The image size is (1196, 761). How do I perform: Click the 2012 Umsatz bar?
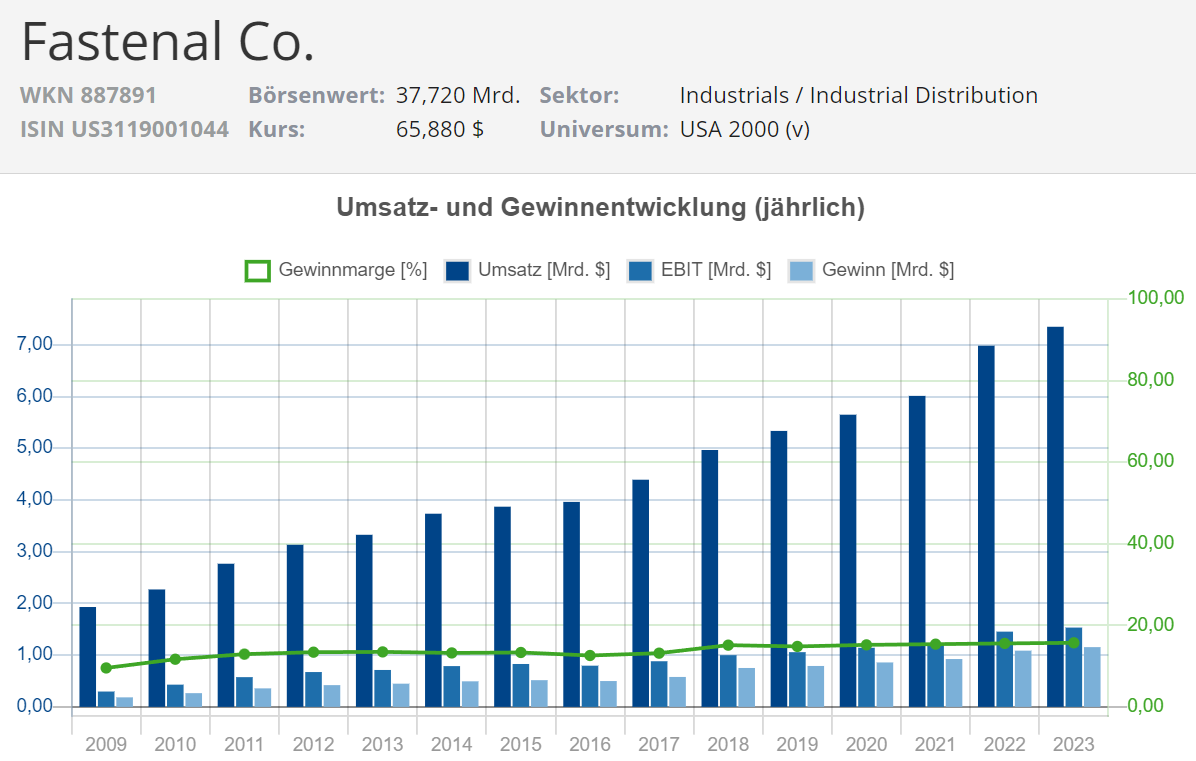click(295, 626)
